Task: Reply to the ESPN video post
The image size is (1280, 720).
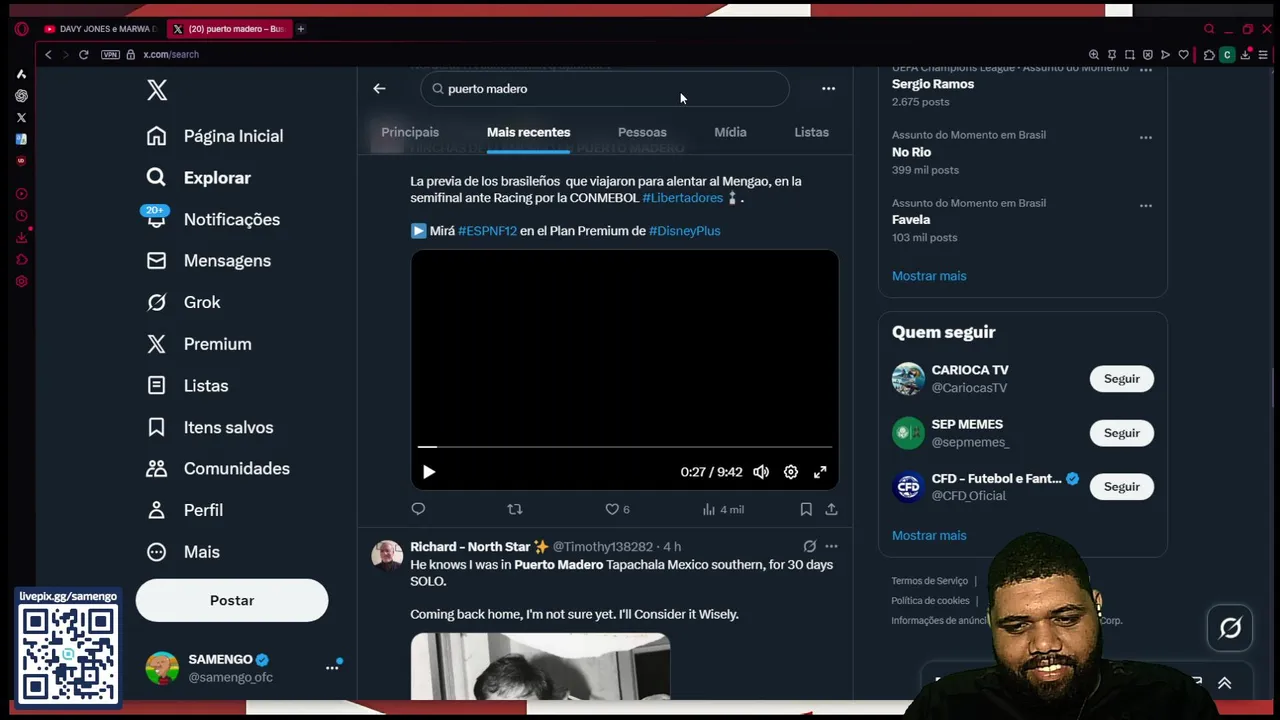Action: 418,509
